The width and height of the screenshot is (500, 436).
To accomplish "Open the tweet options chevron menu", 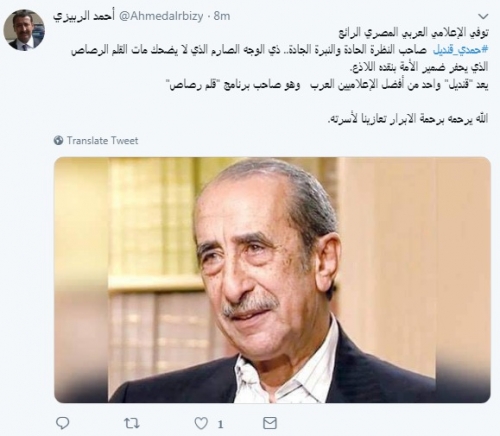I will click(x=483, y=16).
